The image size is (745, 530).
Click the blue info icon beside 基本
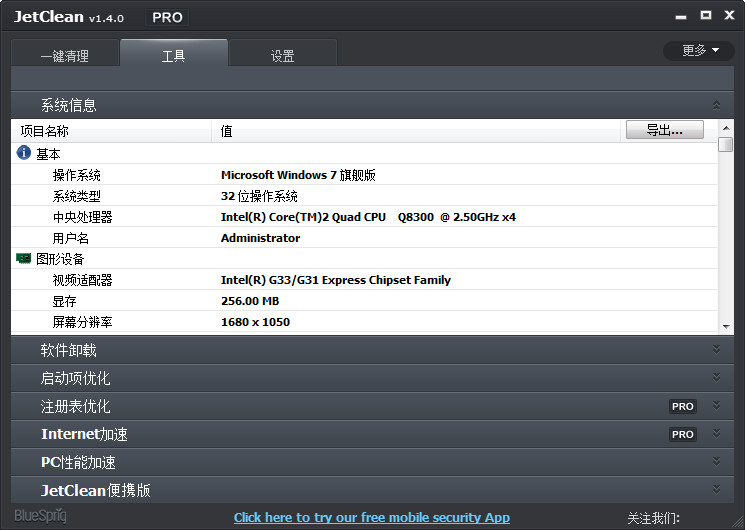(24, 153)
